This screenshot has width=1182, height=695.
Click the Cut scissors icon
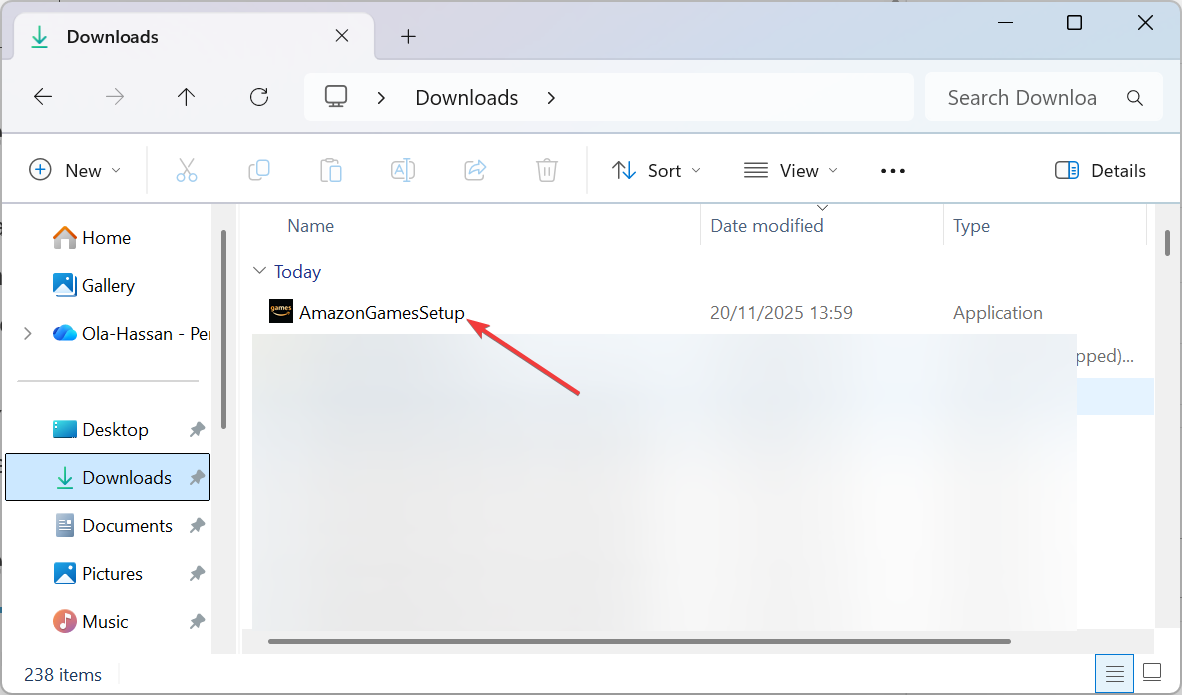pos(187,170)
